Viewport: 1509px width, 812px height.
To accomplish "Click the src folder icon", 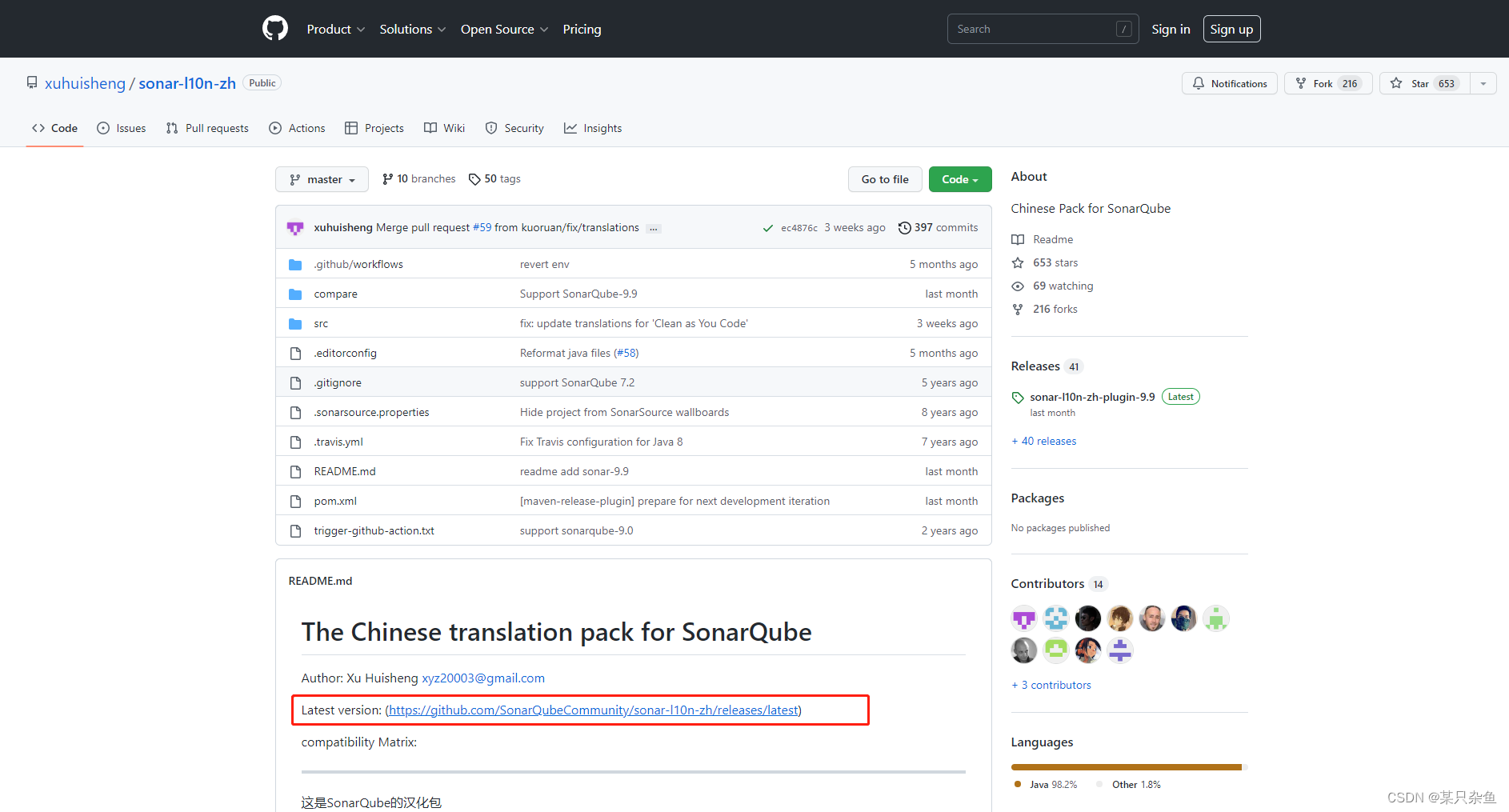I will click(x=295, y=324).
